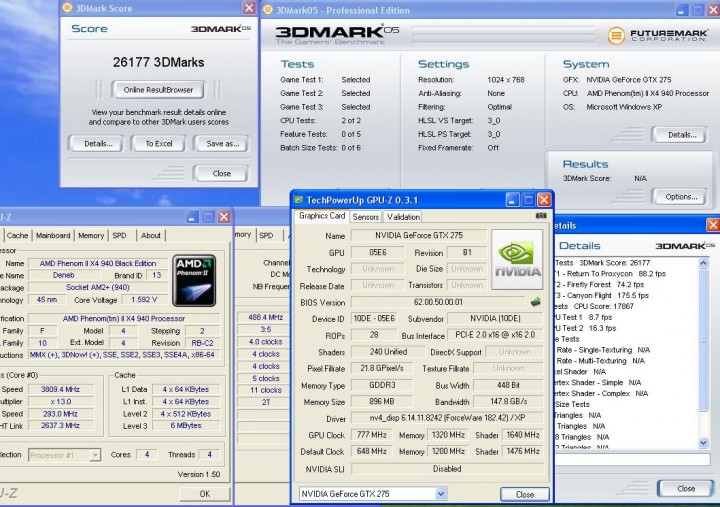Click Close button in the Details window
Viewport: 720px width, 507px height.
point(686,488)
